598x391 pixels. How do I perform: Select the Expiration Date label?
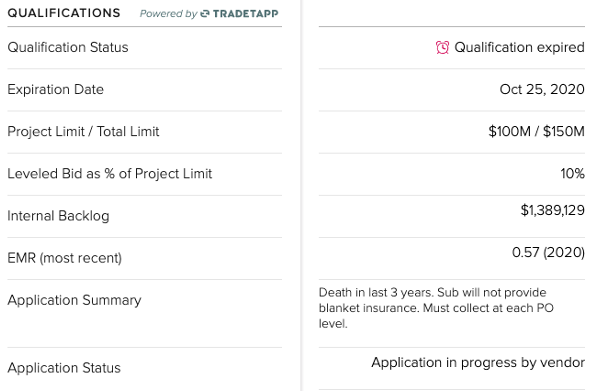point(56,89)
